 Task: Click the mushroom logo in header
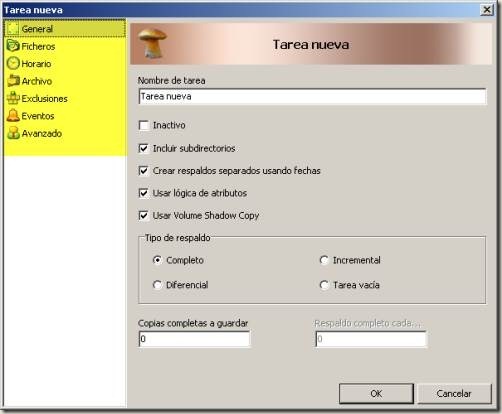point(152,43)
